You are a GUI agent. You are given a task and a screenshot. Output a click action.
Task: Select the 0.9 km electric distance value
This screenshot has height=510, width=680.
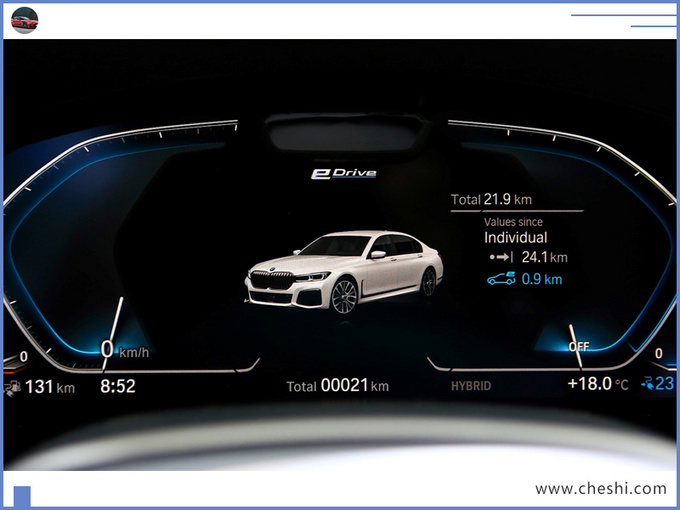(x=542, y=279)
